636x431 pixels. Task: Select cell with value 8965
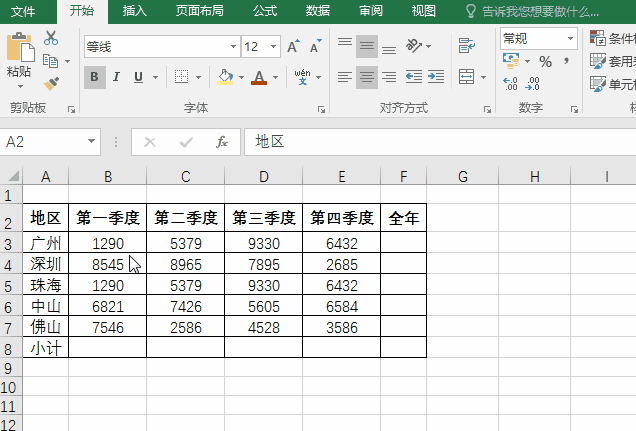(185, 264)
